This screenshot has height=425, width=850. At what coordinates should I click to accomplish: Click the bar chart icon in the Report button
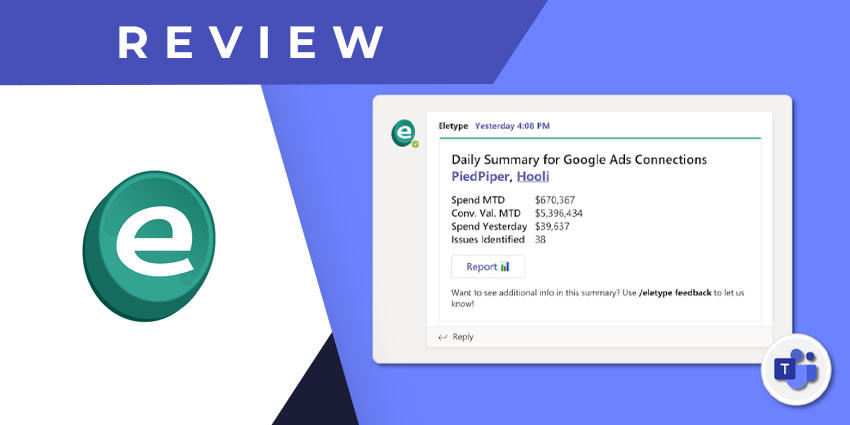pos(505,267)
